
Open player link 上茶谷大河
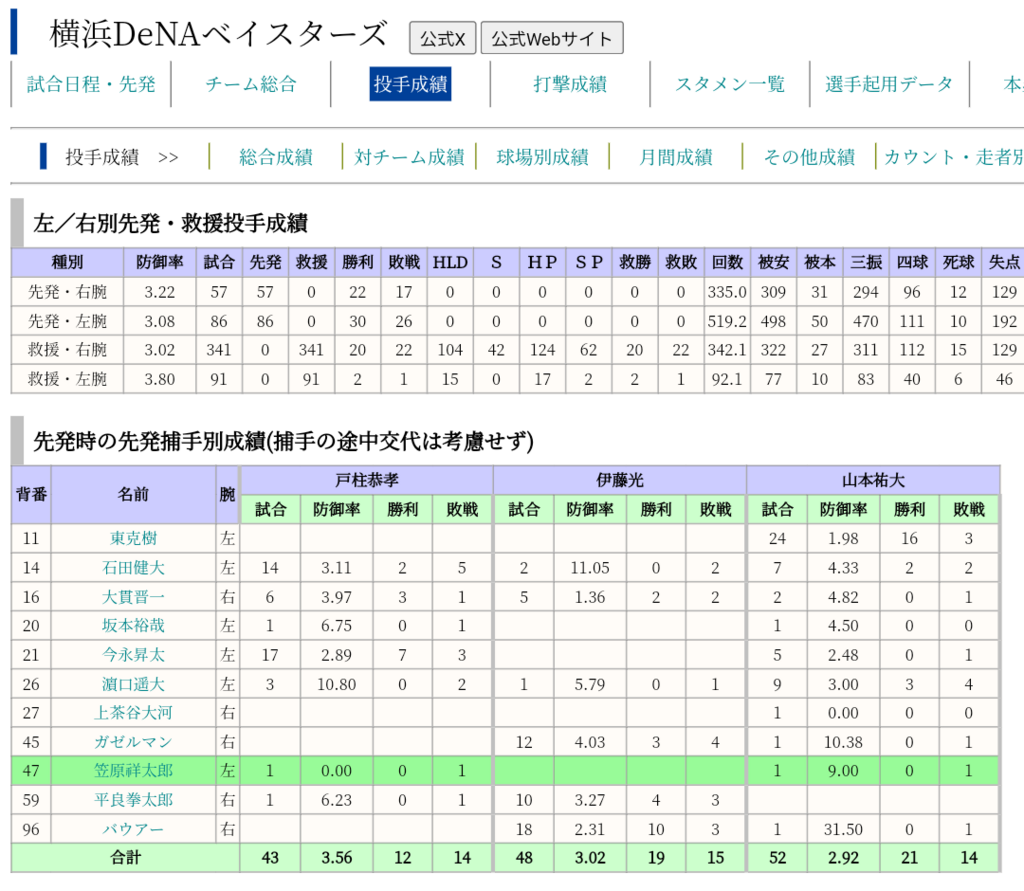133,713
